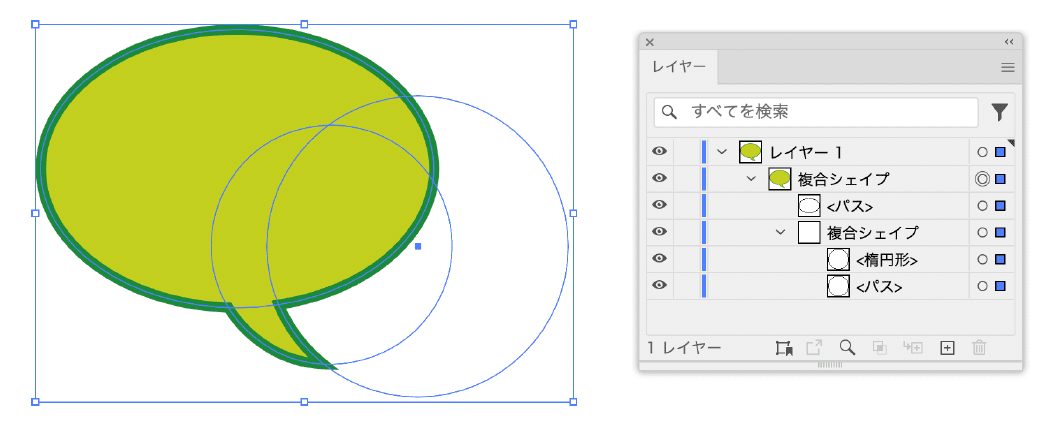This screenshot has height=438, width=1058.
Task: Click the "1 レイヤー" count label
Action: (684, 348)
